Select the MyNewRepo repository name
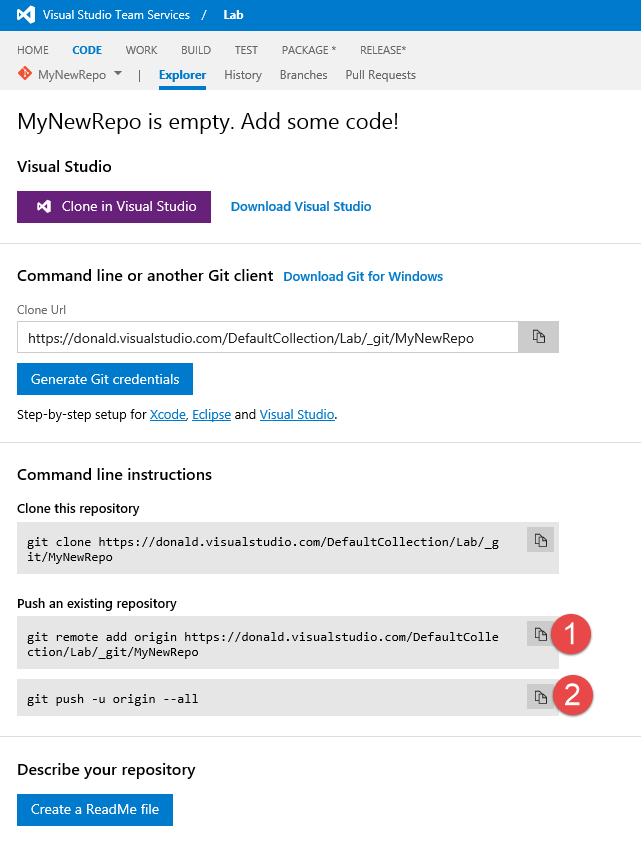This screenshot has height=857, width=641. point(72,75)
